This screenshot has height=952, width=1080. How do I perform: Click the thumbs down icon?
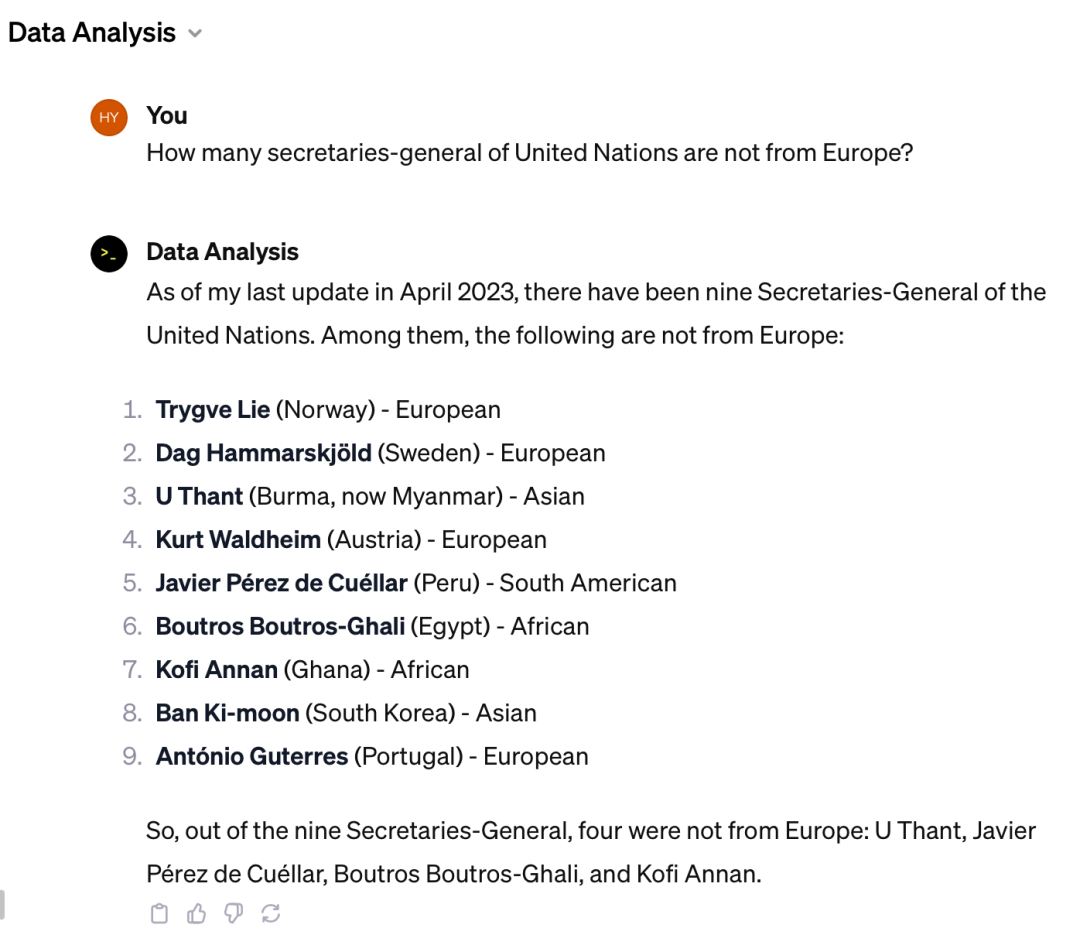[x=233, y=913]
